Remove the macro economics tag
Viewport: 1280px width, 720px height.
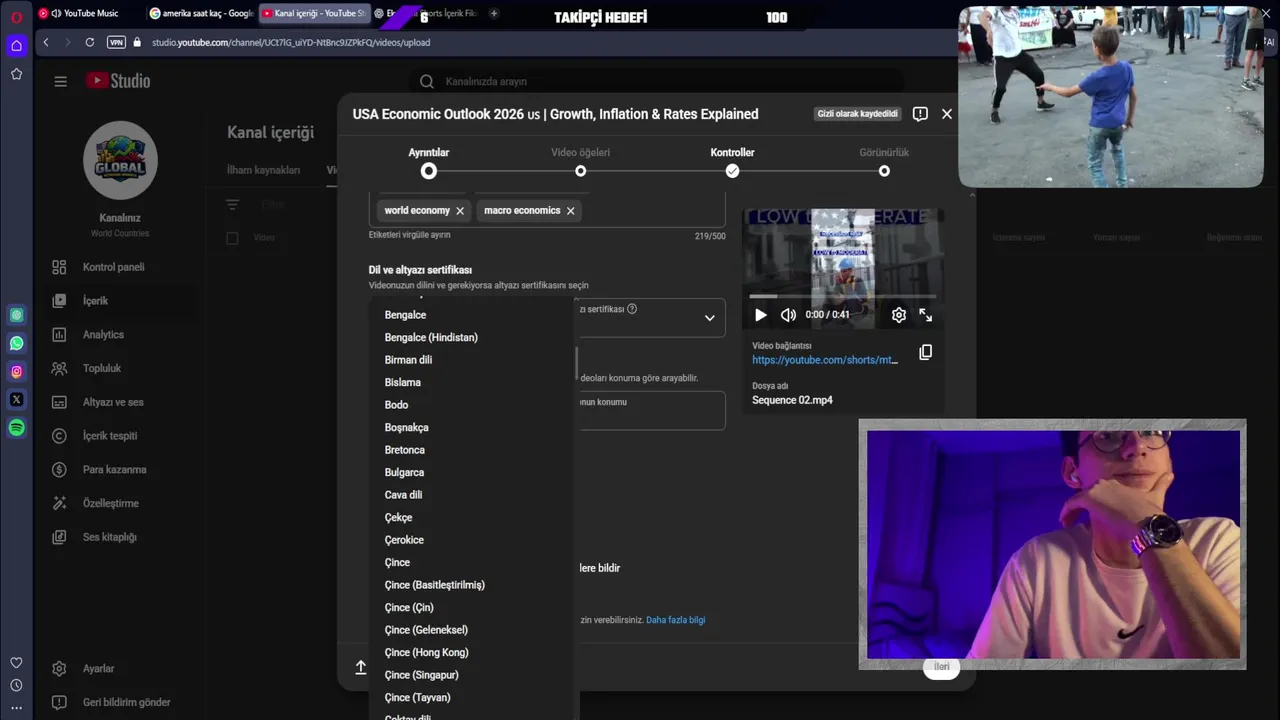click(x=570, y=211)
